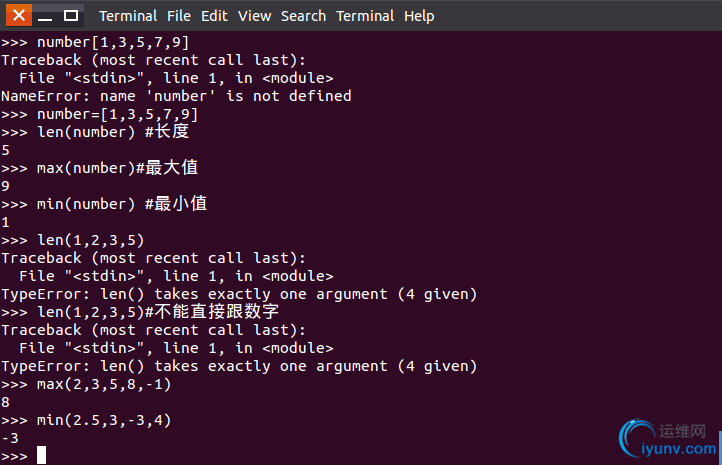Click the max(2,3,5,8,-1) command line

click(86, 384)
